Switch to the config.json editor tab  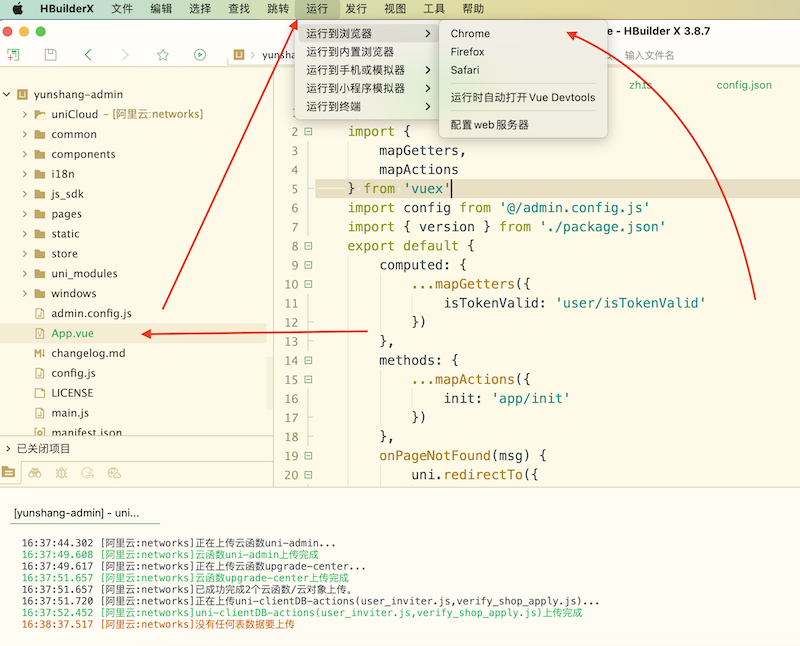(744, 85)
